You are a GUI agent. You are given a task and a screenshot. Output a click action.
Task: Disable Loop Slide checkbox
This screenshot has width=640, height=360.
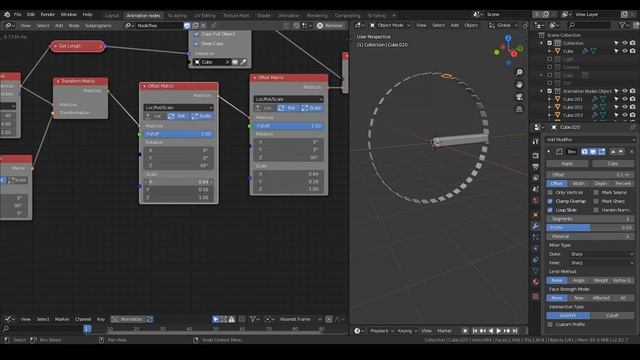click(x=550, y=210)
